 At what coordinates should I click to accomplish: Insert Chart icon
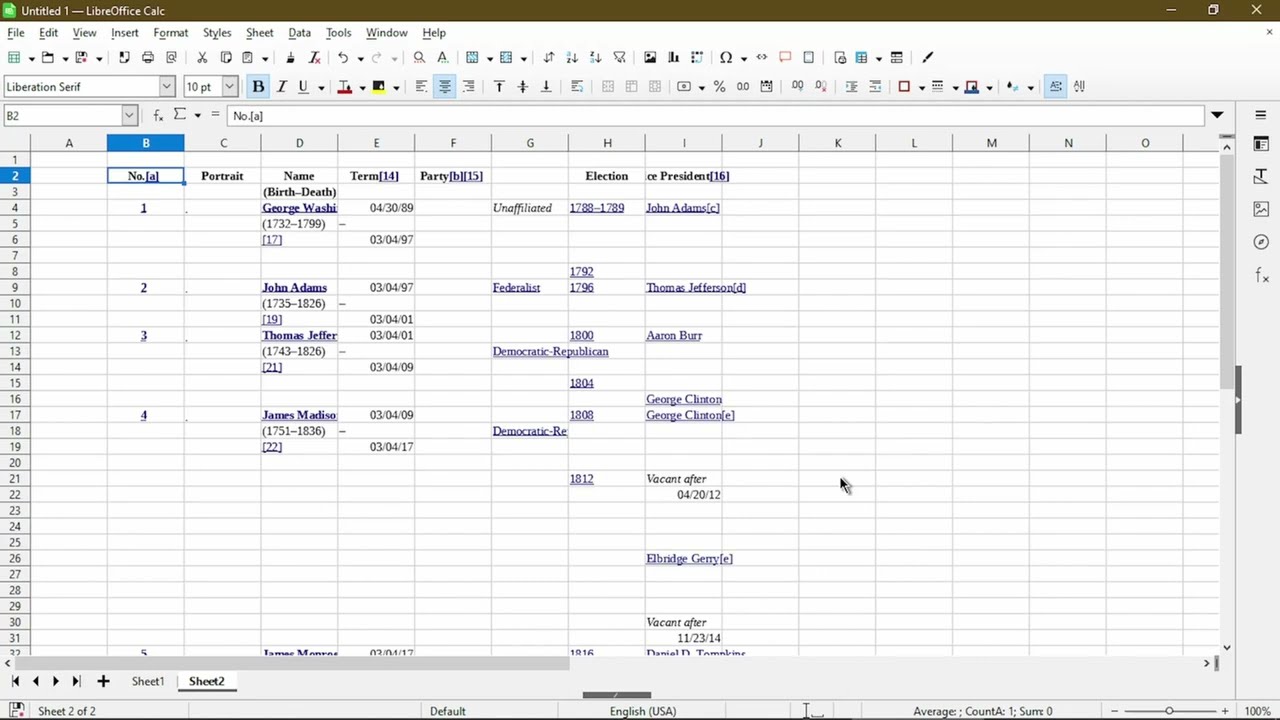673,57
